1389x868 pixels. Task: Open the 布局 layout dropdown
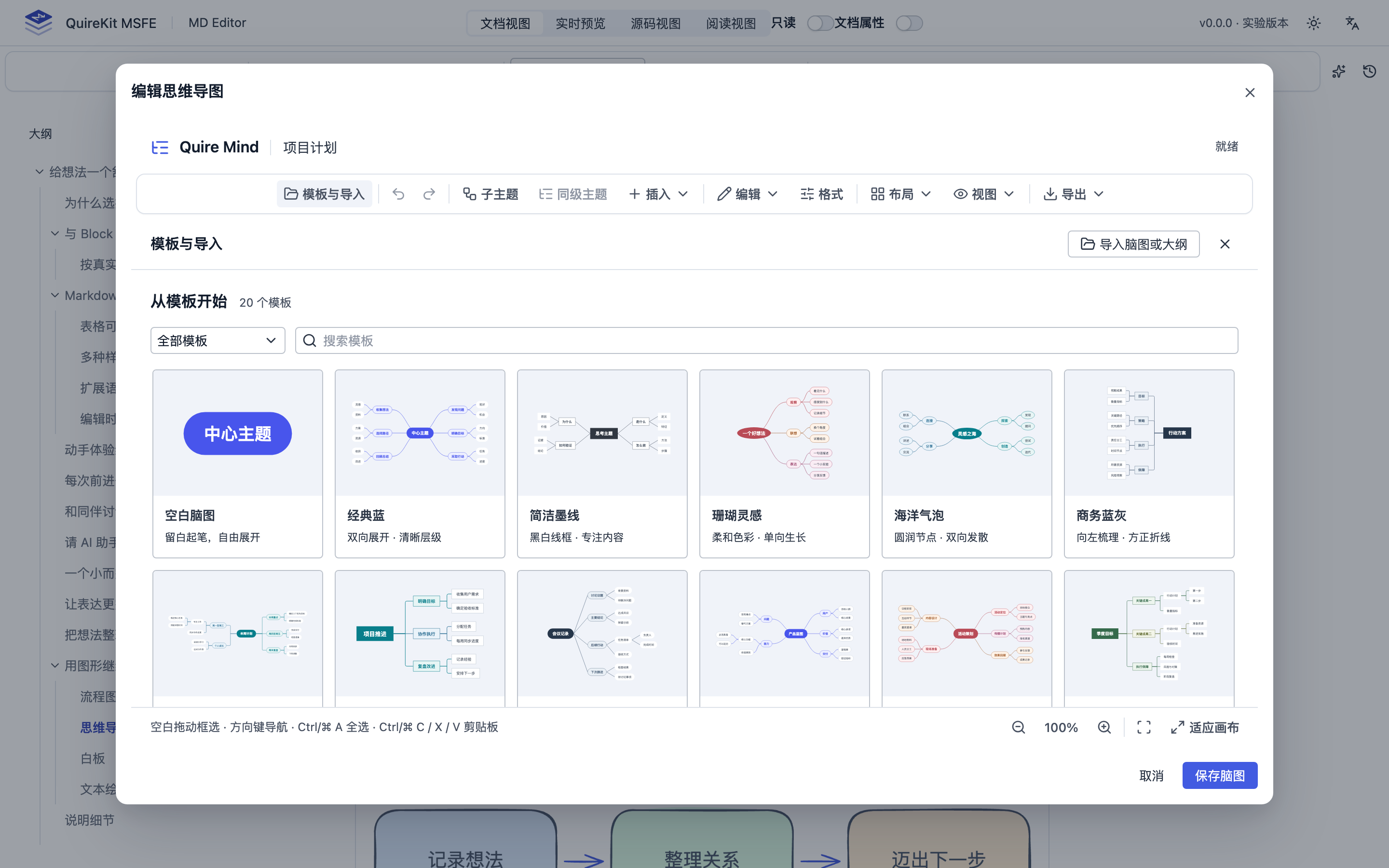click(x=900, y=194)
